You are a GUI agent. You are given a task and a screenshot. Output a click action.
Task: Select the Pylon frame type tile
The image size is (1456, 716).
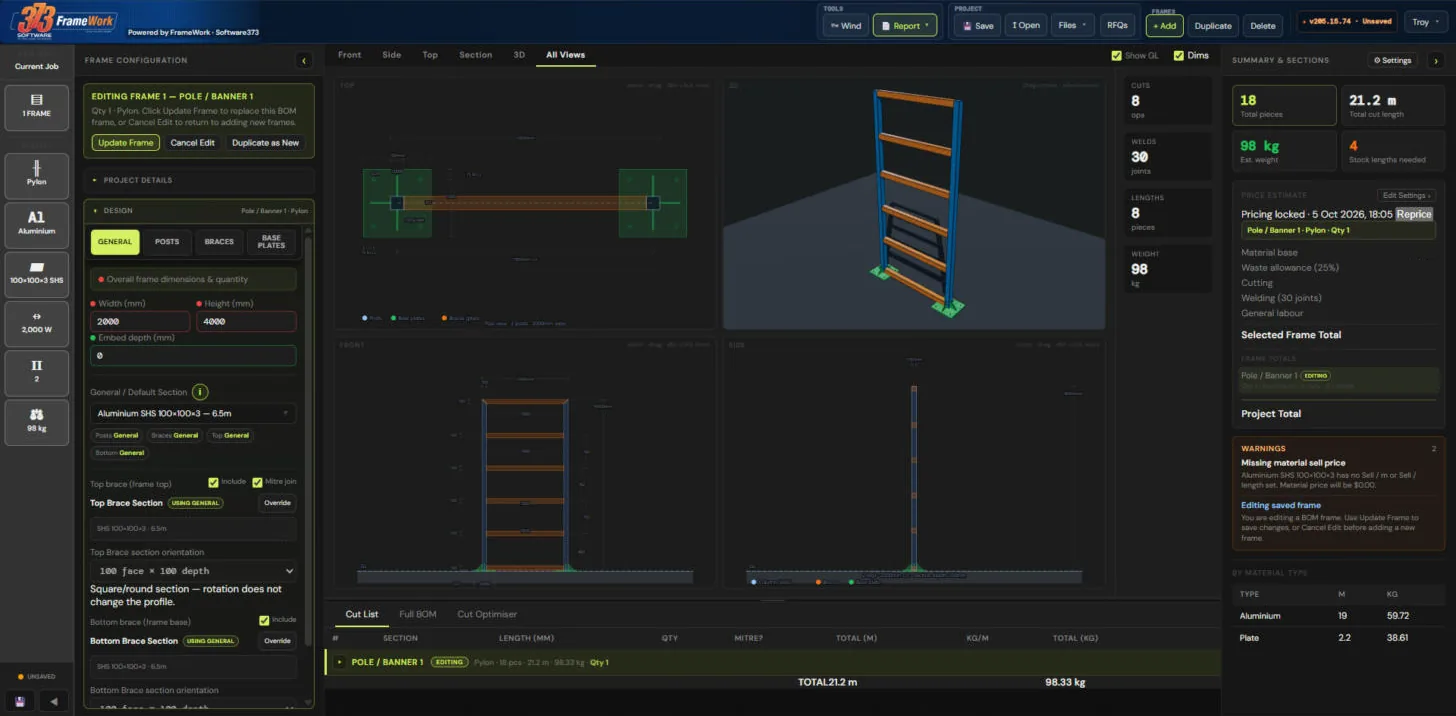pos(37,176)
